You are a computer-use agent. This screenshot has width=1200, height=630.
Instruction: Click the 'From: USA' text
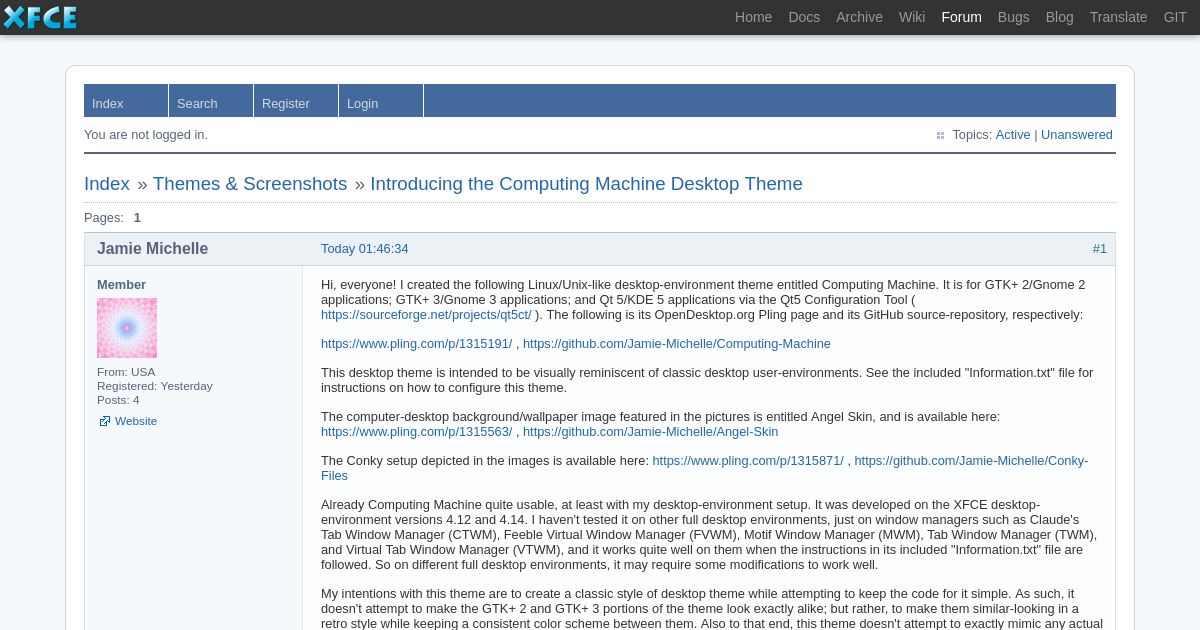[126, 372]
